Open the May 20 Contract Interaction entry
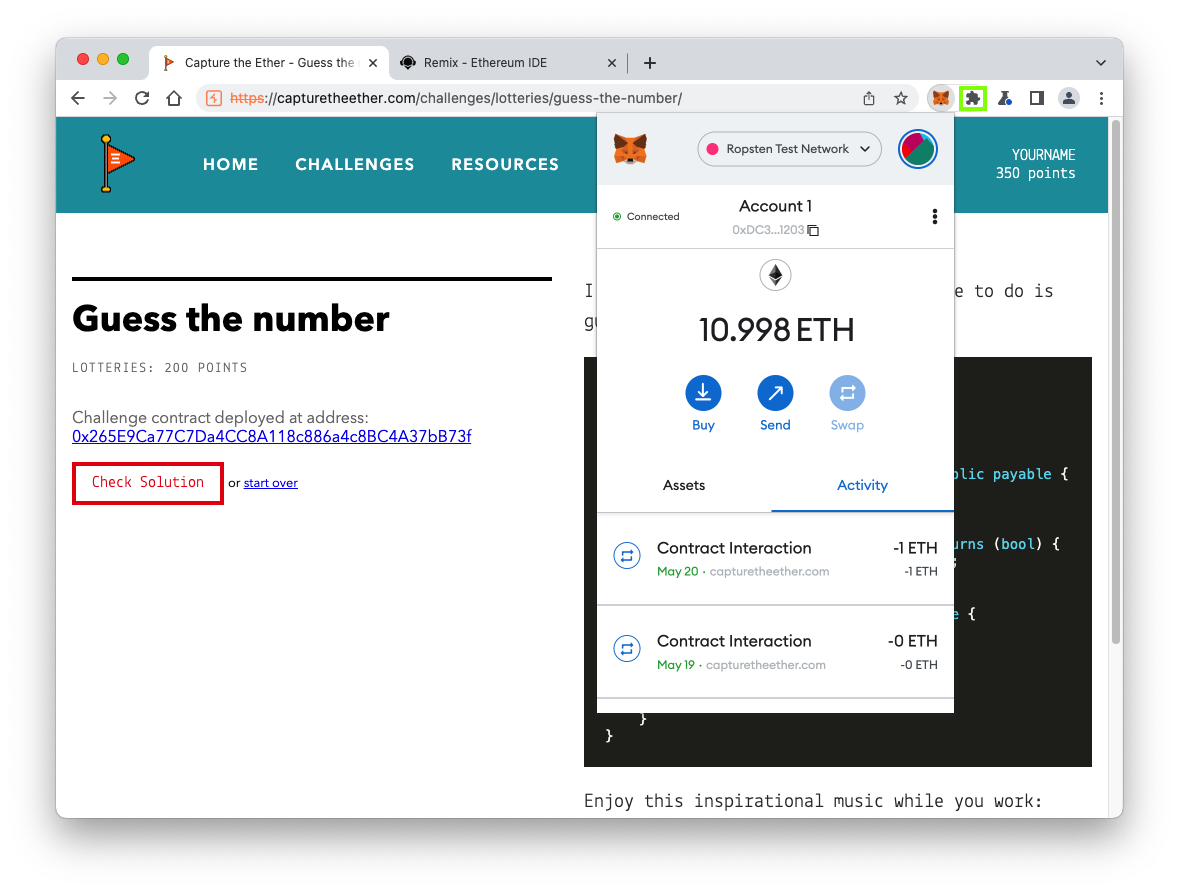 tap(775, 559)
